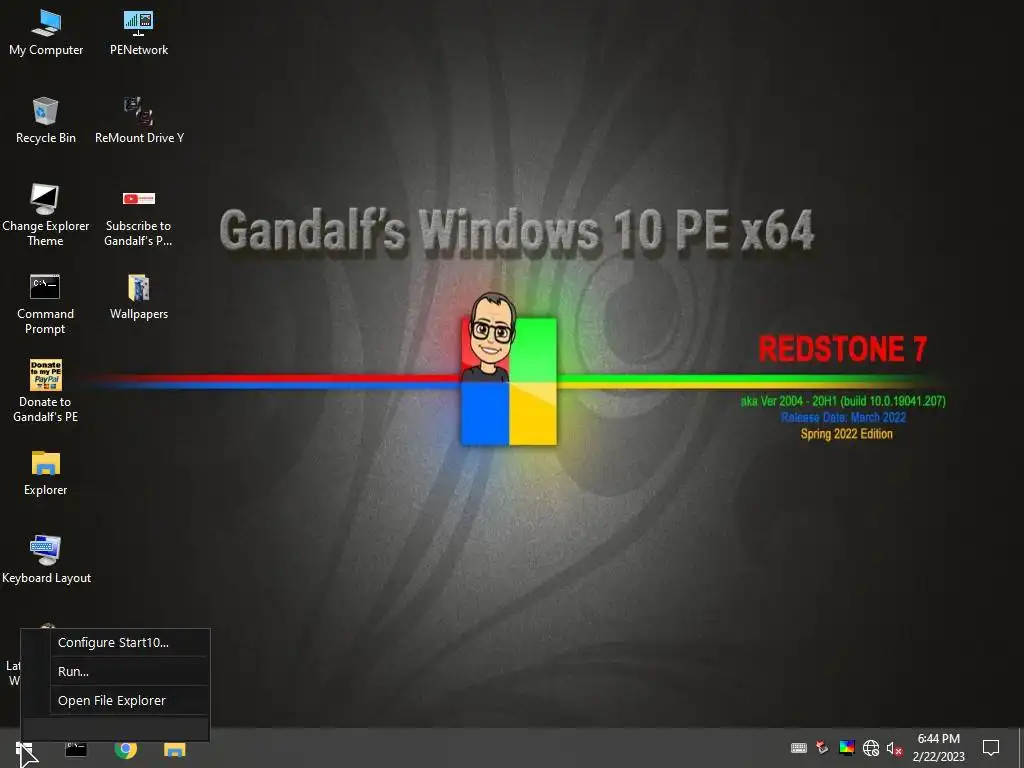
Task: Open the network globe tray icon
Action: 871,748
